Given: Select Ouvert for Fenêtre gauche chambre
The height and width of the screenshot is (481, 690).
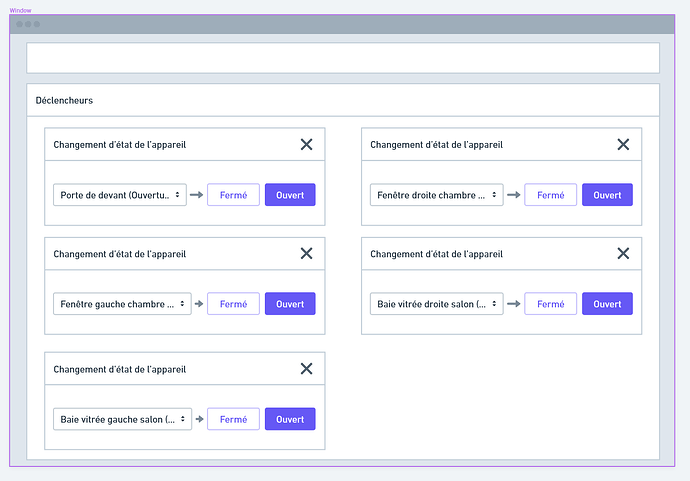Looking at the screenshot, I should coord(290,304).
